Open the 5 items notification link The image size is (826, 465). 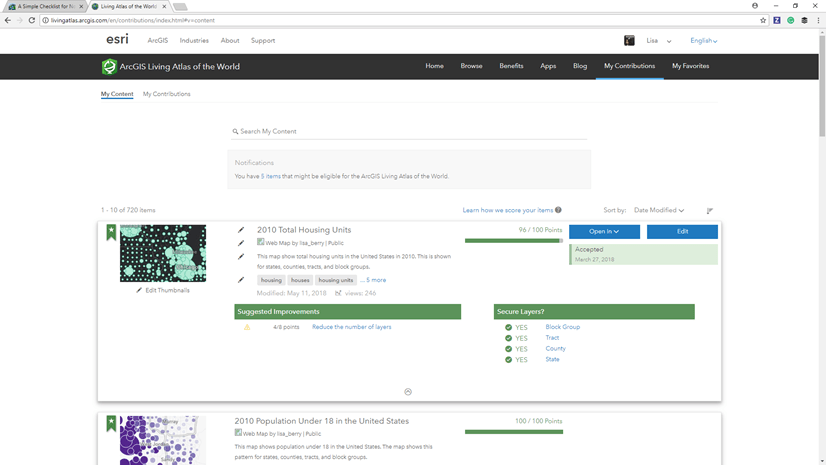[x=271, y=176]
